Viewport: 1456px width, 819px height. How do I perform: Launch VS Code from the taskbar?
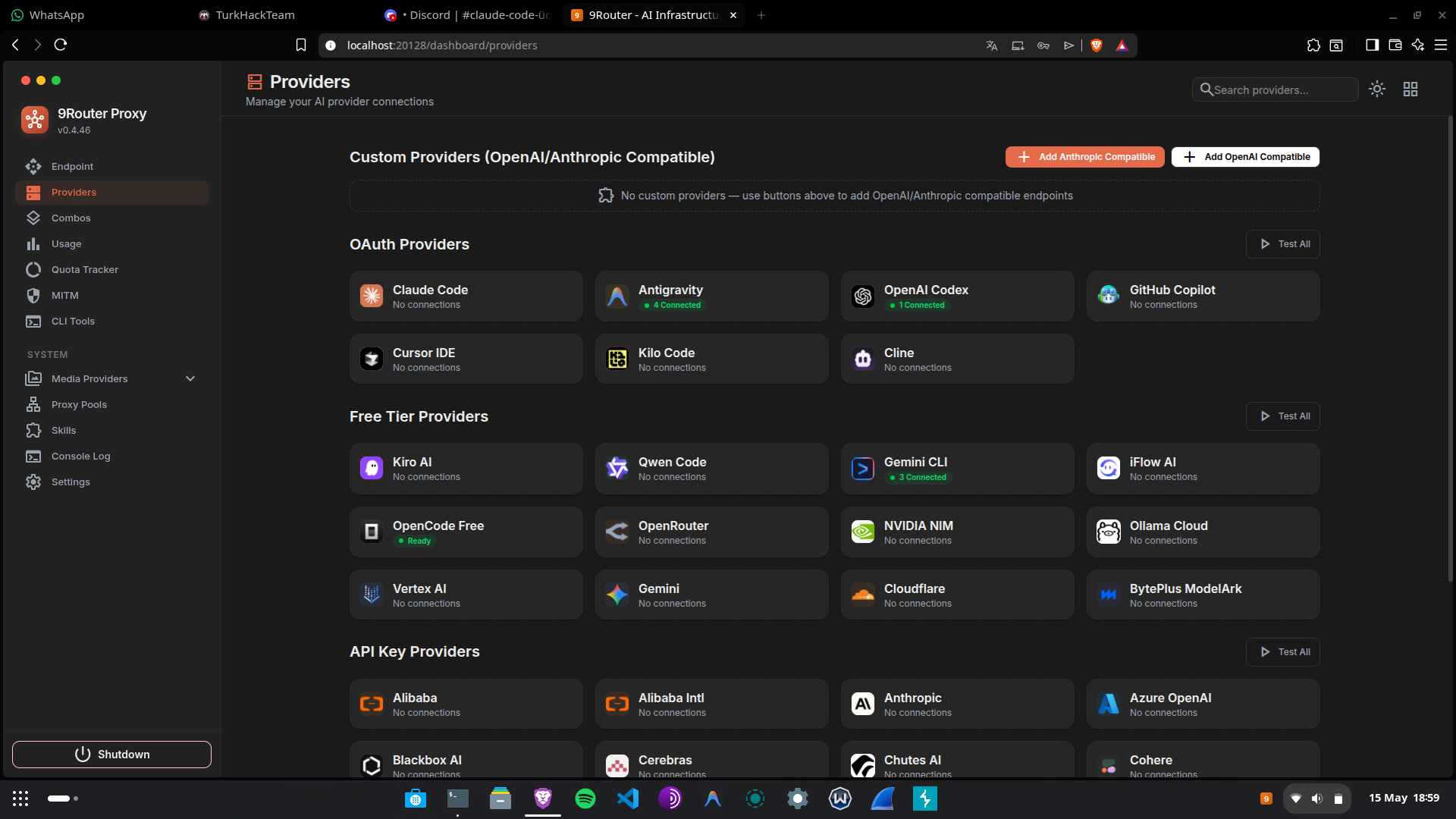pos(628,799)
